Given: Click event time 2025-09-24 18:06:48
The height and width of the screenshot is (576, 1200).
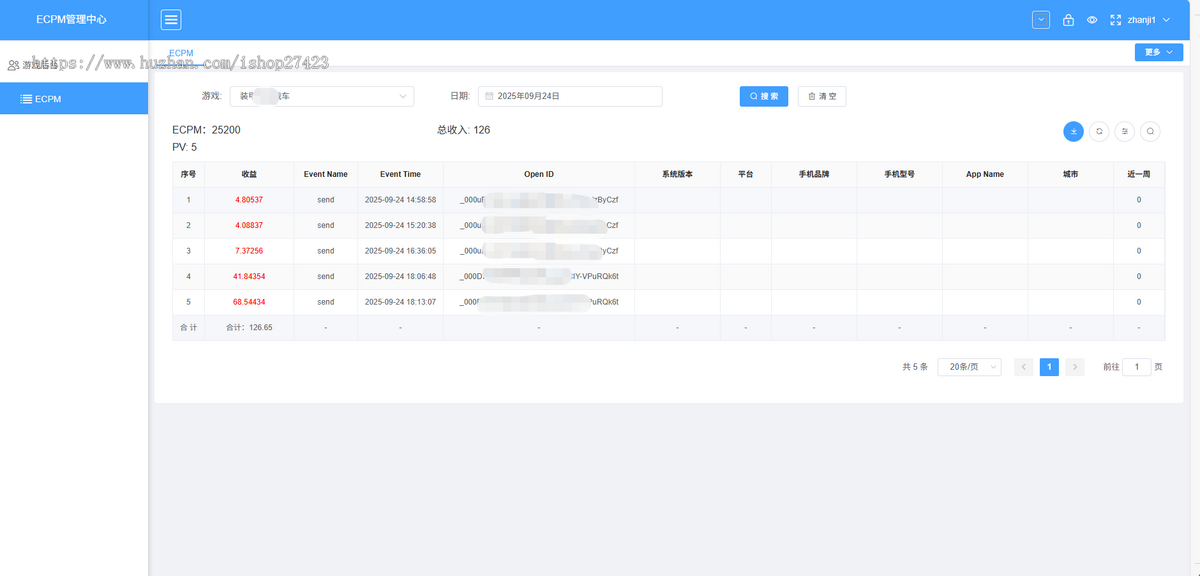Looking at the screenshot, I should point(400,276).
